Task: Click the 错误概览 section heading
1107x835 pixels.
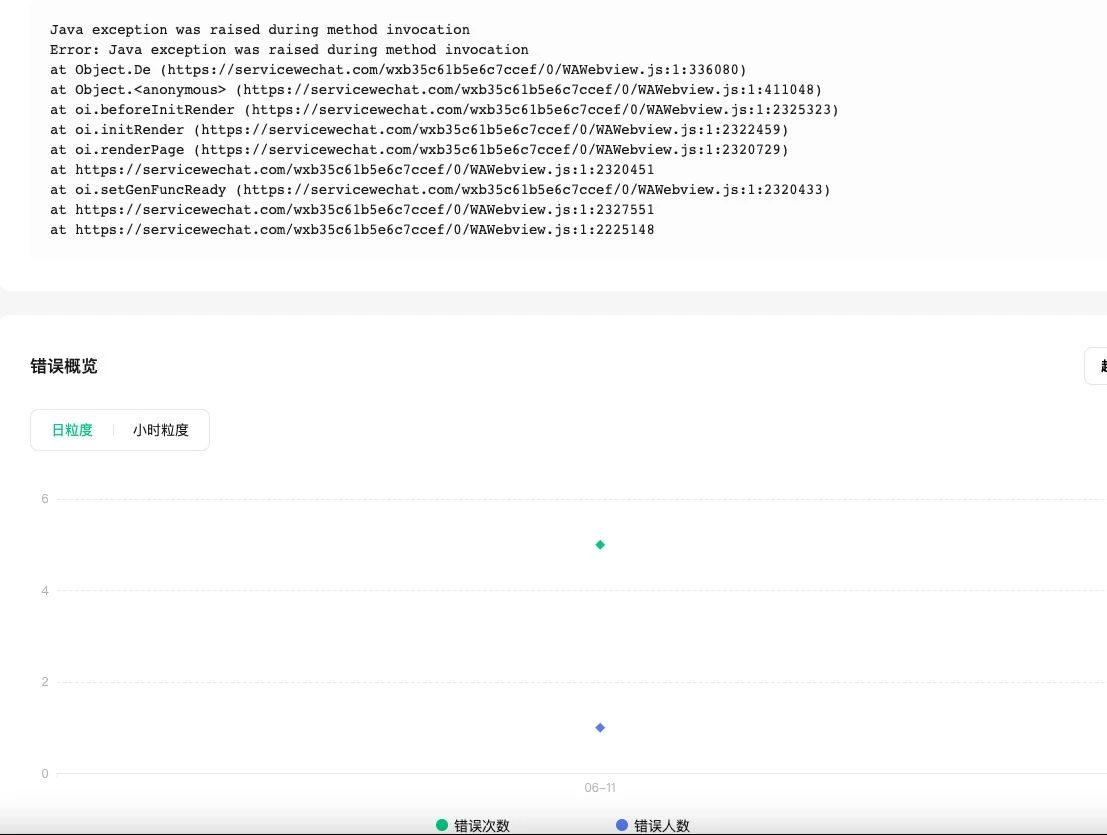Action: [64, 366]
